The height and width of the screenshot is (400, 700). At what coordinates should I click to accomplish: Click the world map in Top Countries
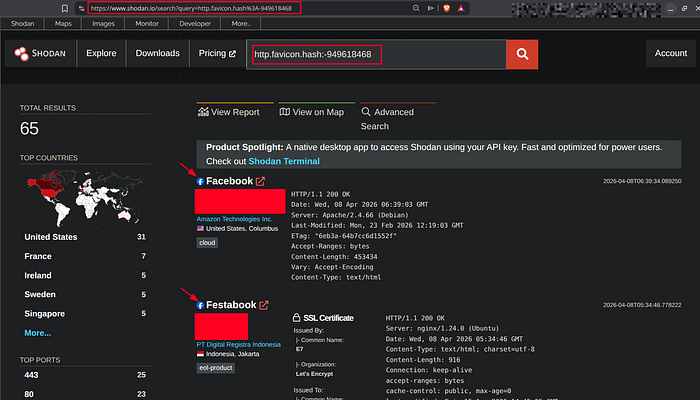(85, 198)
